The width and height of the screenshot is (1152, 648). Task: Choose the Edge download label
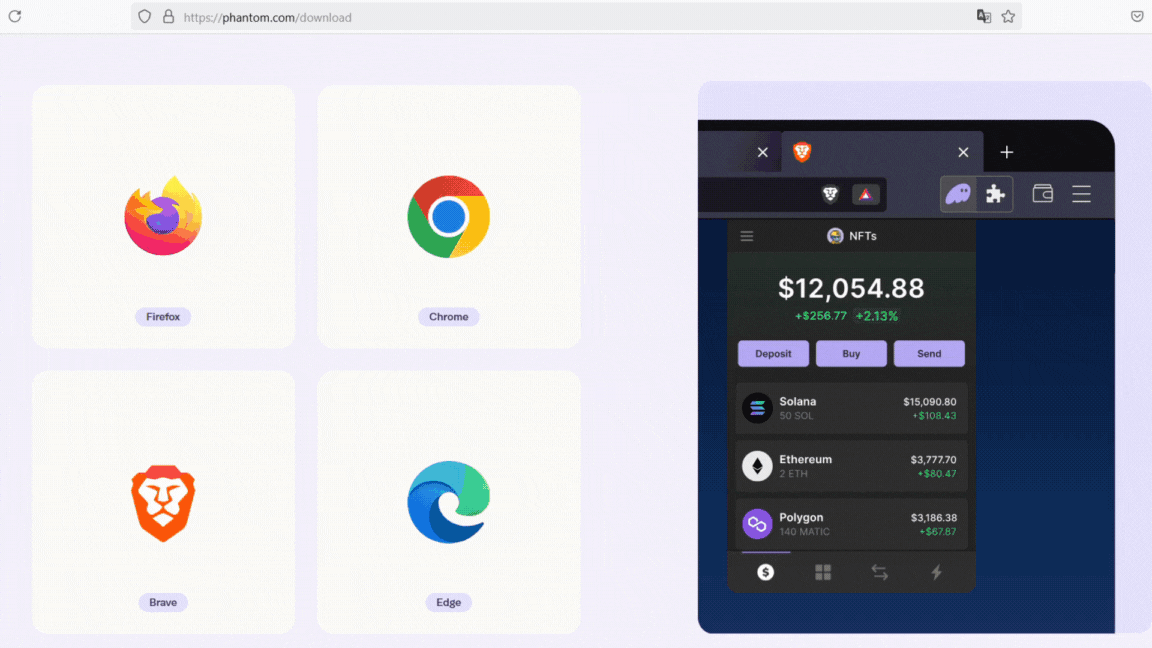pos(449,602)
